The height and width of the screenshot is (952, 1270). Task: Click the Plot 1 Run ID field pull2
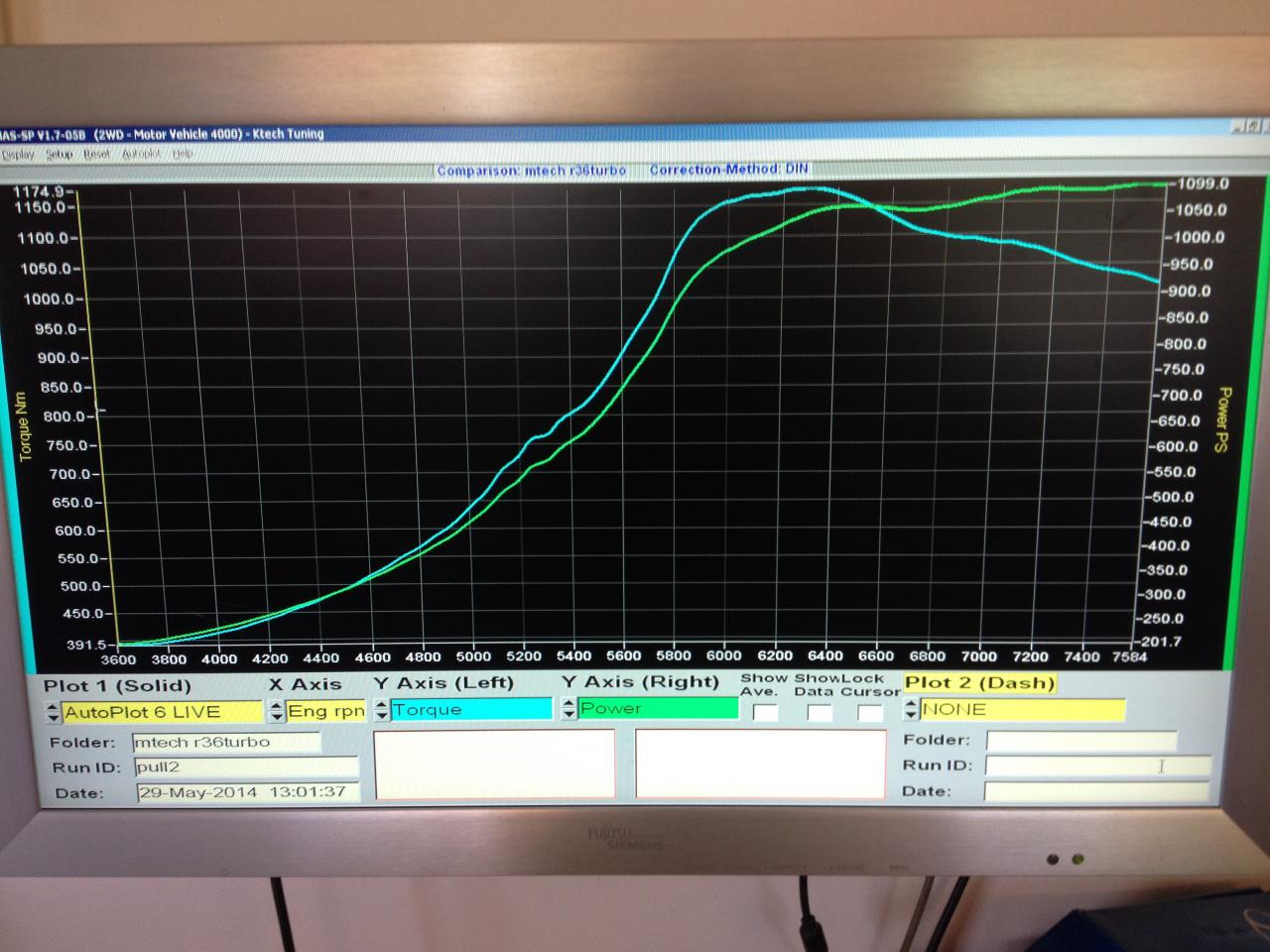pos(245,767)
